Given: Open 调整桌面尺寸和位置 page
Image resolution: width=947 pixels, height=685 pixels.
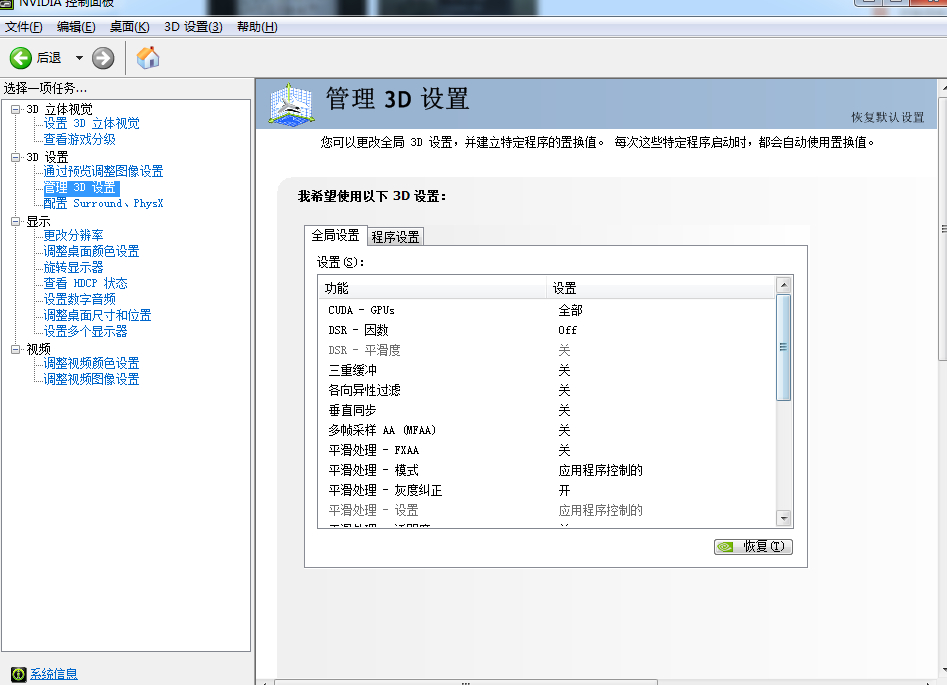Looking at the screenshot, I should pos(97,315).
